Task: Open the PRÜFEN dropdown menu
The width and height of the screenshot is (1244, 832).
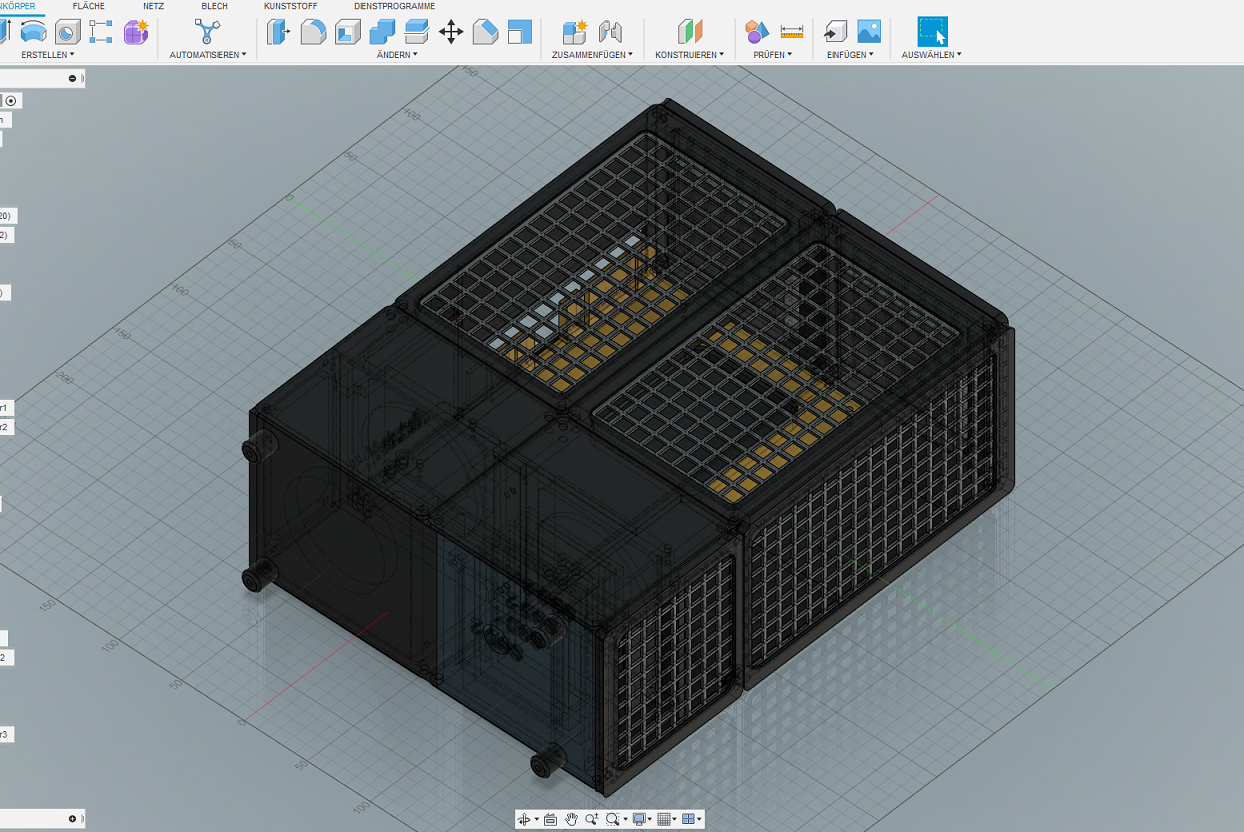Action: (773, 55)
